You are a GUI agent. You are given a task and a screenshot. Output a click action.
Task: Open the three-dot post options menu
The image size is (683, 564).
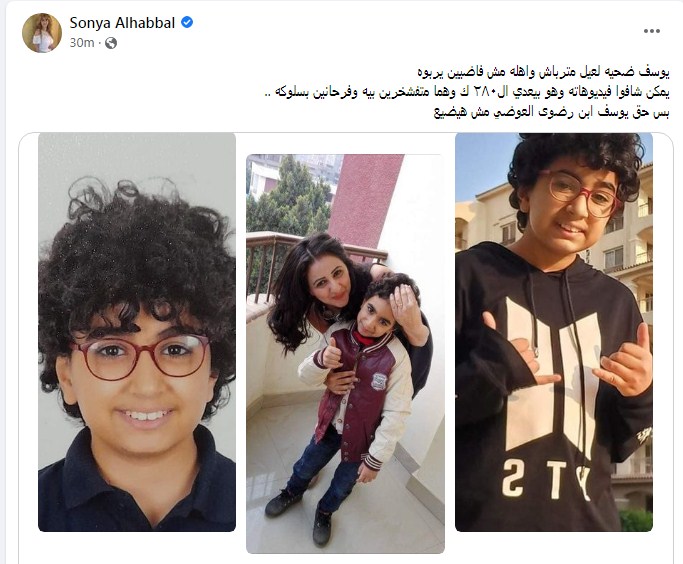pos(651,31)
